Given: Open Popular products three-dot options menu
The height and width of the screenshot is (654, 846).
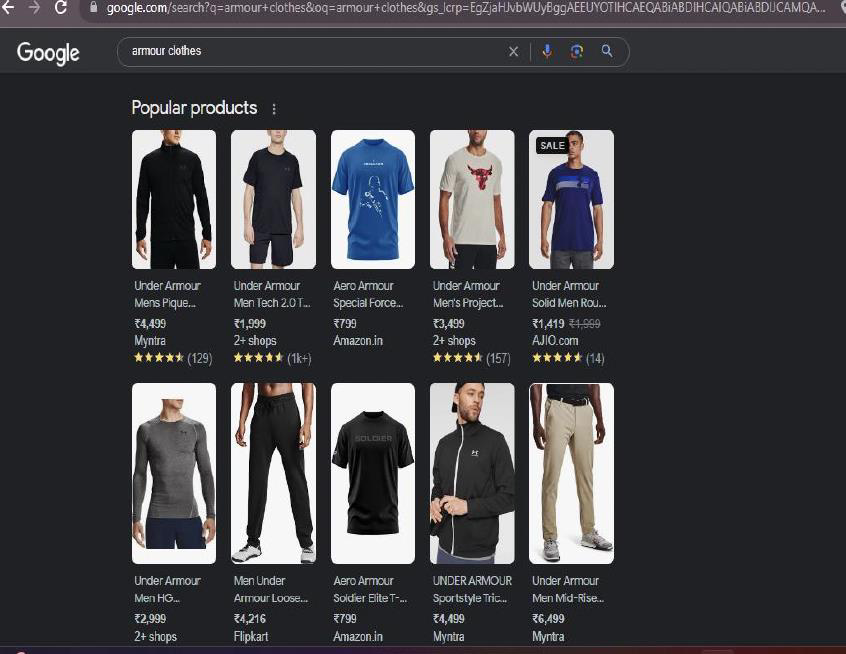Looking at the screenshot, I should (x=274, y=109).
